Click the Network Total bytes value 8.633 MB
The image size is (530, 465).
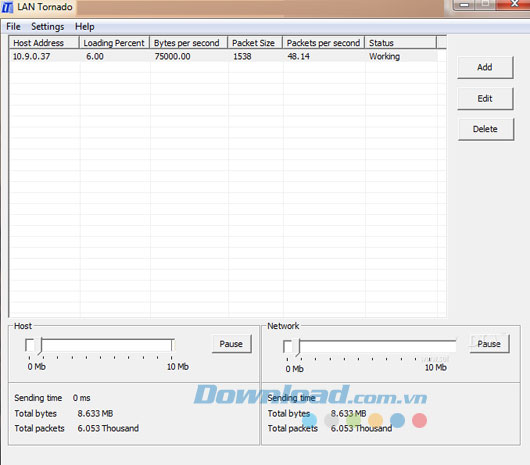pyautogui.click(x=348, y=413)
